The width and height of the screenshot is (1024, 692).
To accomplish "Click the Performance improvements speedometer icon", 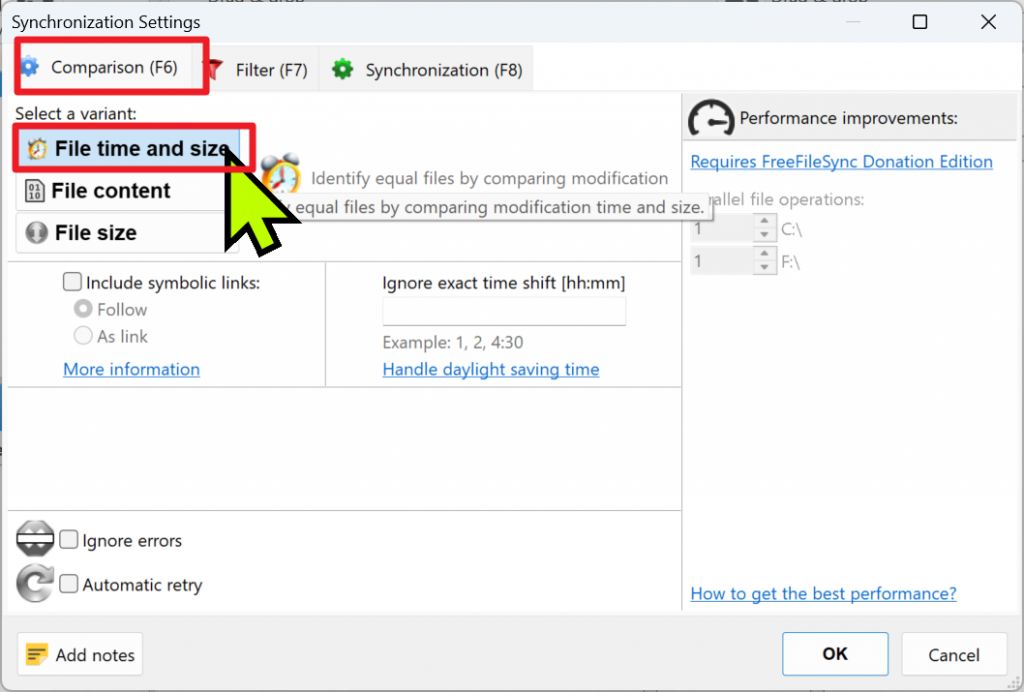I will 712,117.
